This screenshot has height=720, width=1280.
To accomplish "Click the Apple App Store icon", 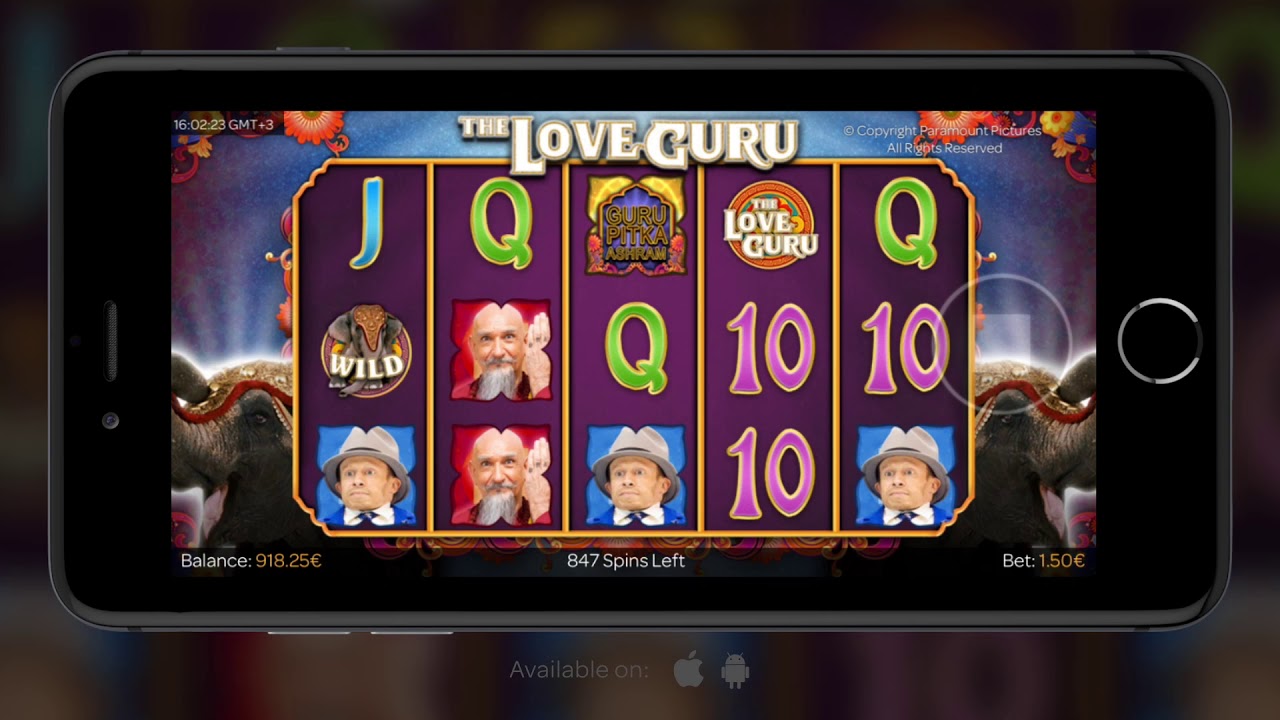I will (688, 670).
